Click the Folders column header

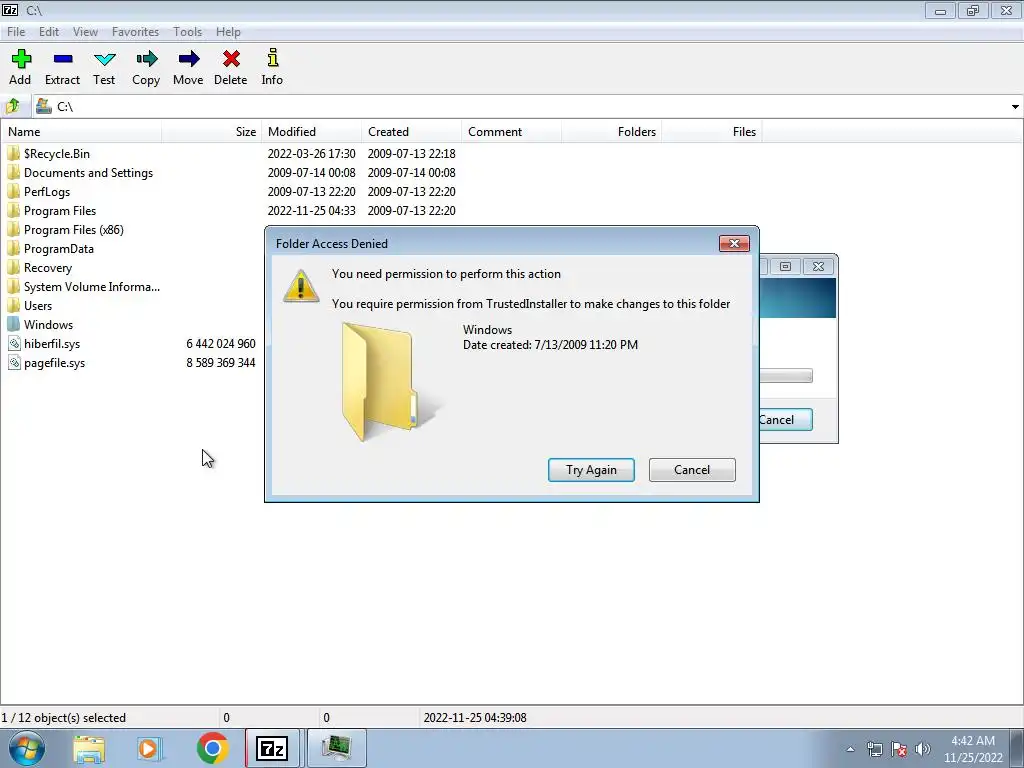[611, 131]
